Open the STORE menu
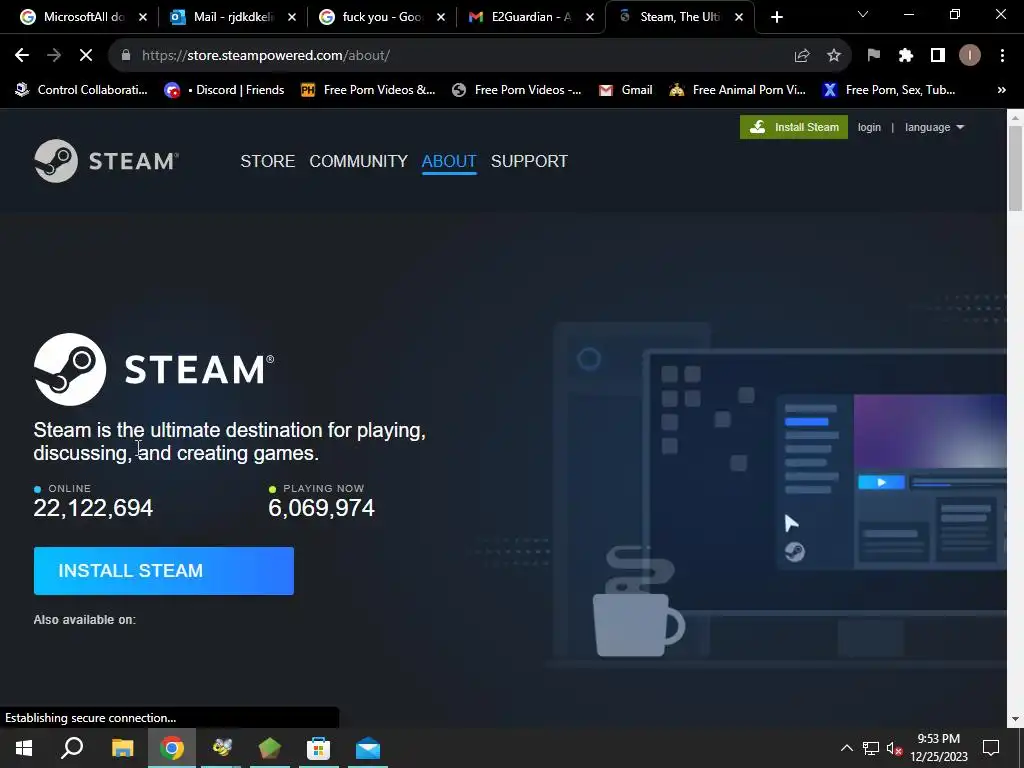The image size is (1024, 768). click(268, 161)
